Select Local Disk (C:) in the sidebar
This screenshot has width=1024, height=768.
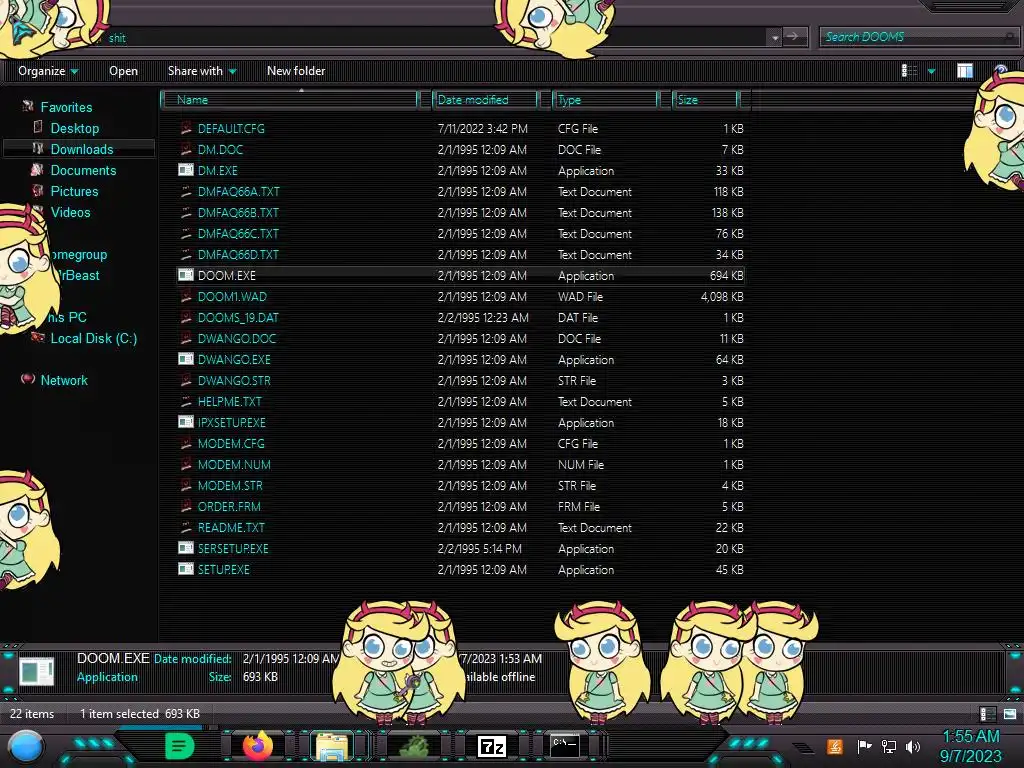click(94, 338)
